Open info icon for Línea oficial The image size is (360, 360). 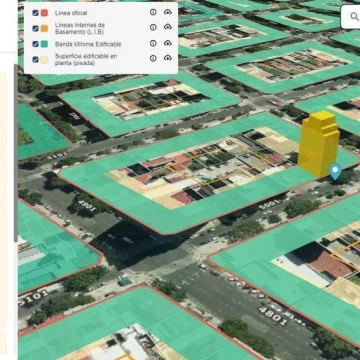coord(153,12)
